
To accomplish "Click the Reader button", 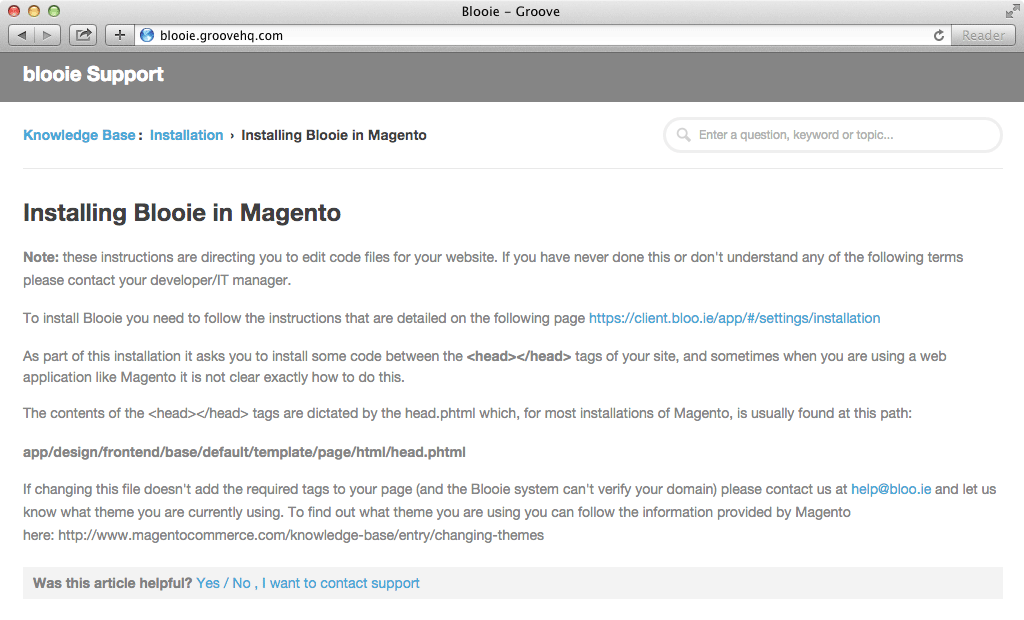I will pyautogui.click(x=983, y=35).
